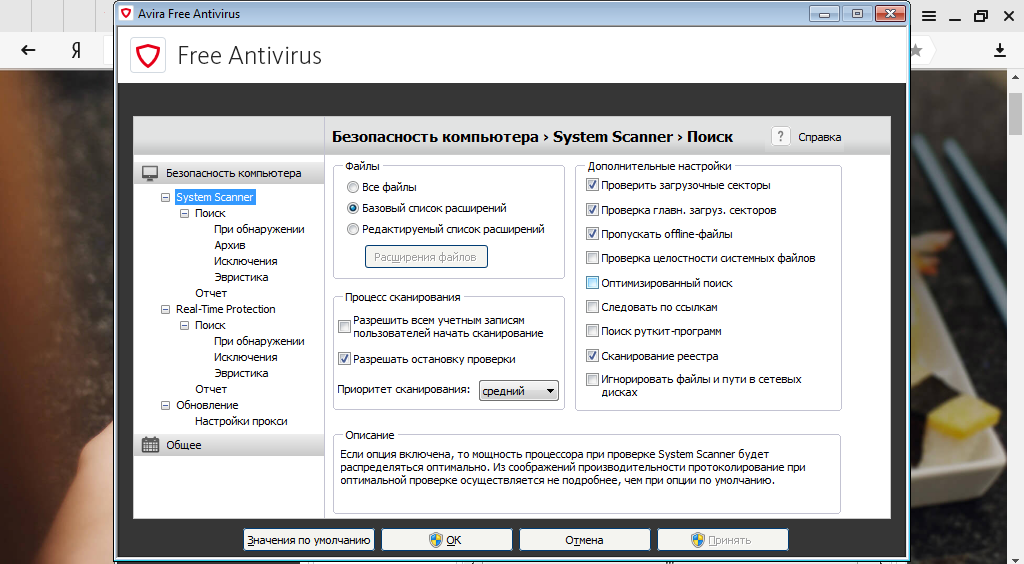Open Отчет under System Scanner
The image size is (1024, 564).
211,293
